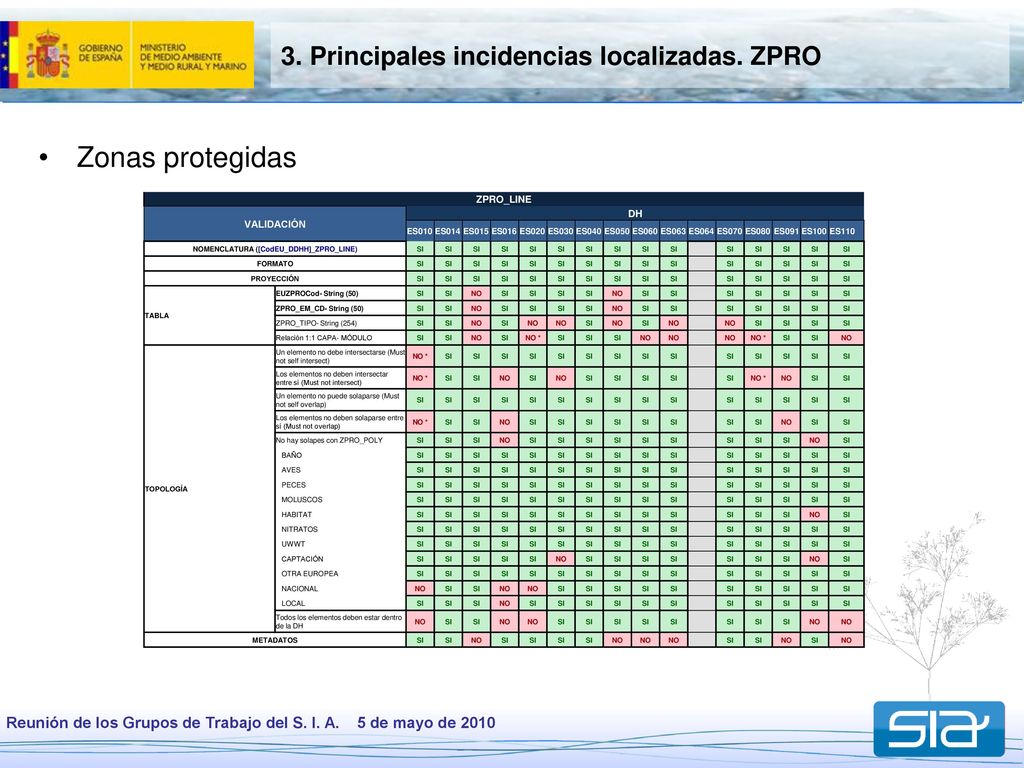The image size is (1024, 768).
Task: Select column header ES010
Action: click(420, 231)
